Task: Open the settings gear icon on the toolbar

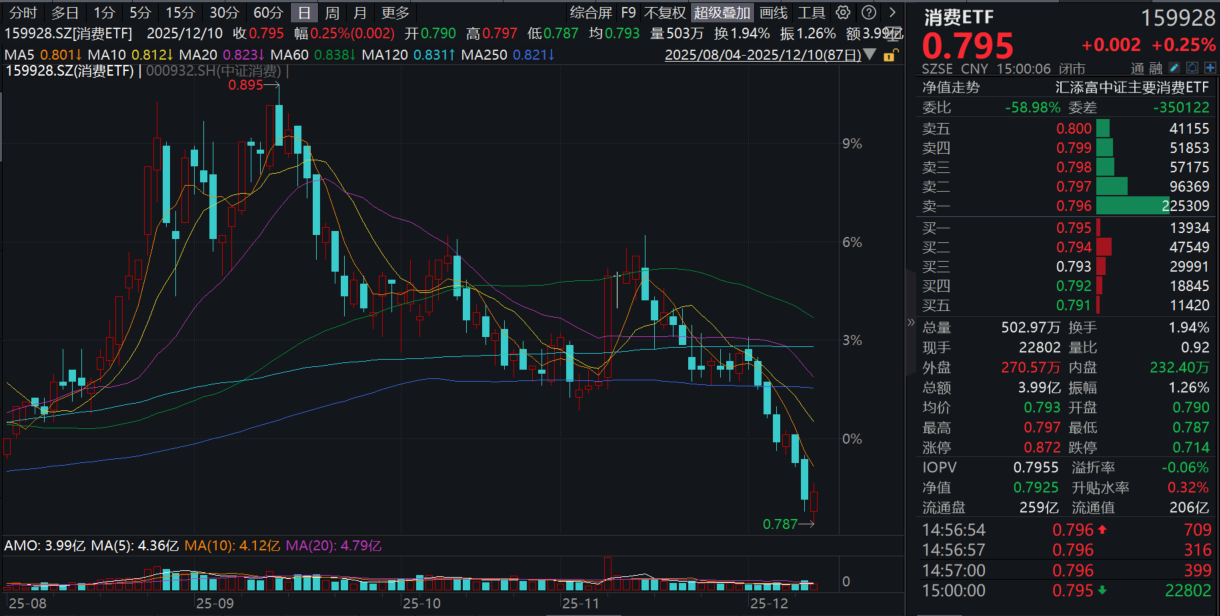Action: coord(843,13)
